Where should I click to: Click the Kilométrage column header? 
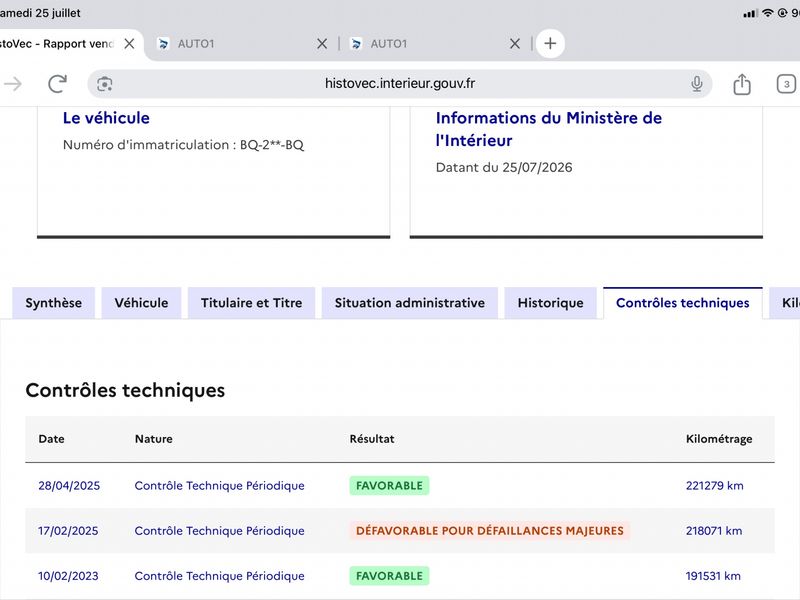719,439
